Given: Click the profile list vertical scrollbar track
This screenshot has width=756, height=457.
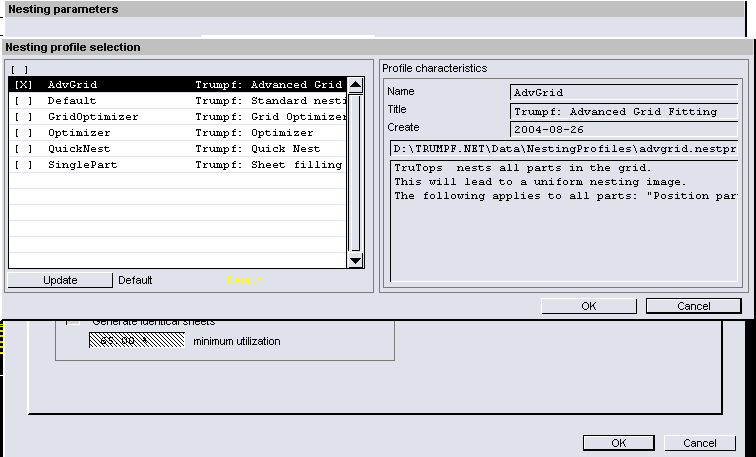Looking at the screenshot, I should [355, 173].
